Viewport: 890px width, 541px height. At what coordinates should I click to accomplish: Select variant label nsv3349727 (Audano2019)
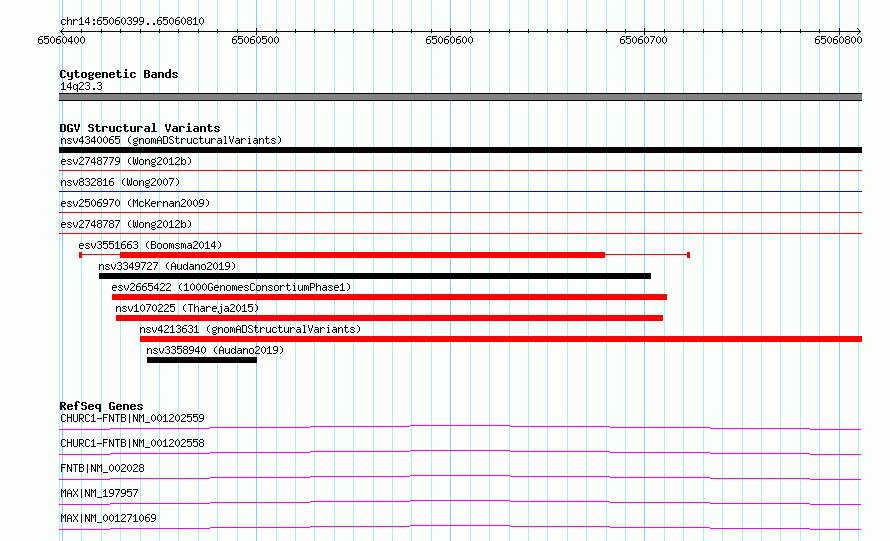pos(167,266)
